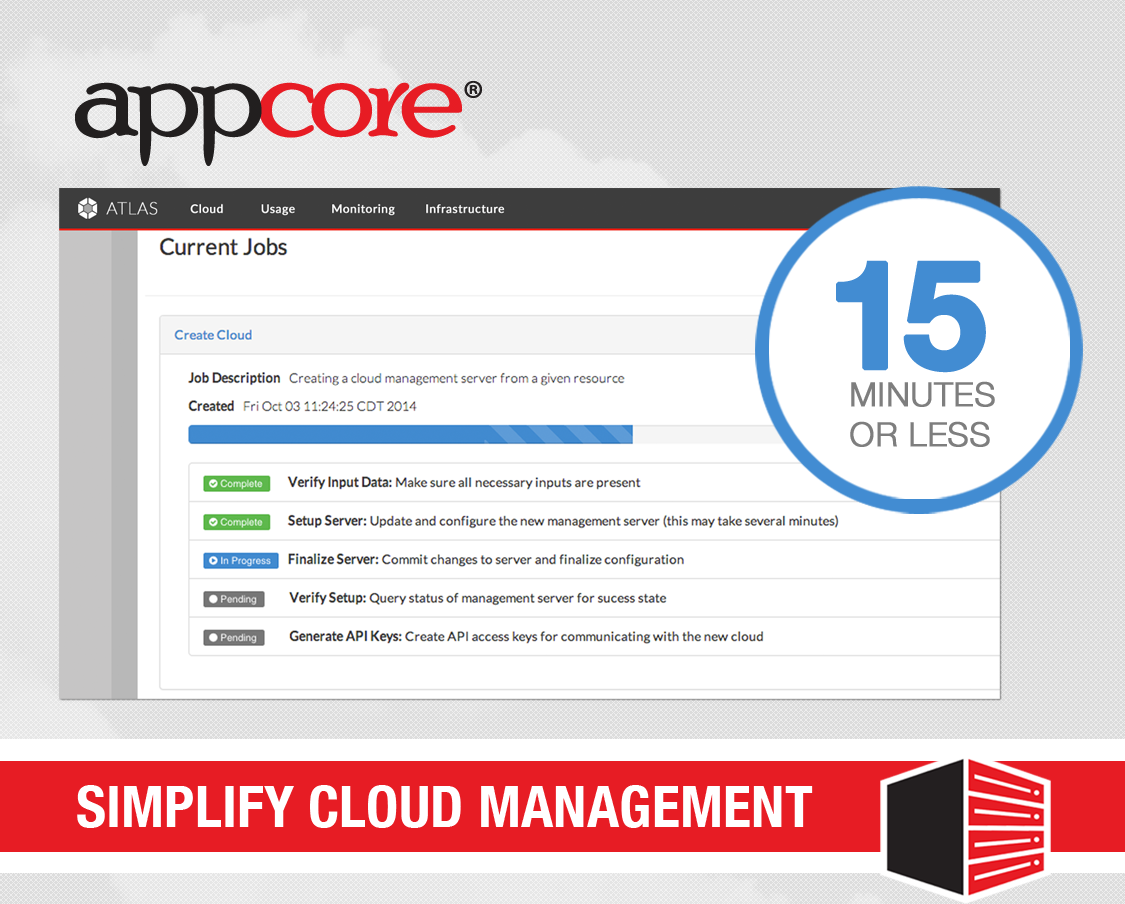This screenshot has width=1125, height=904.
Task: Click the ATLAS hexagon logo icon
Action: click(88, 208)
